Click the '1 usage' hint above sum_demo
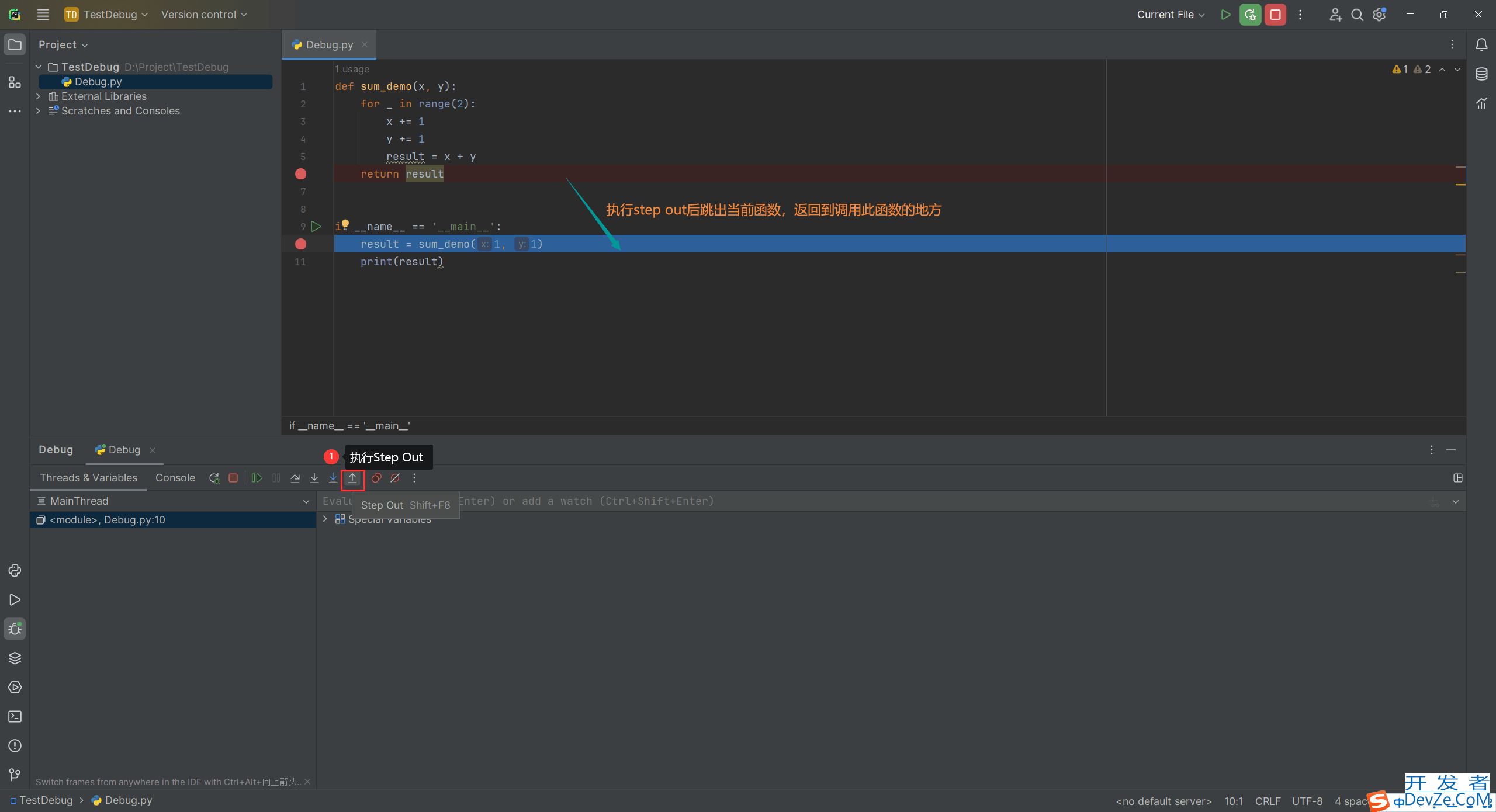Image resolution: width=1496 pixels, height=812 pixels. pyautogui.click(x=352, y=69)
